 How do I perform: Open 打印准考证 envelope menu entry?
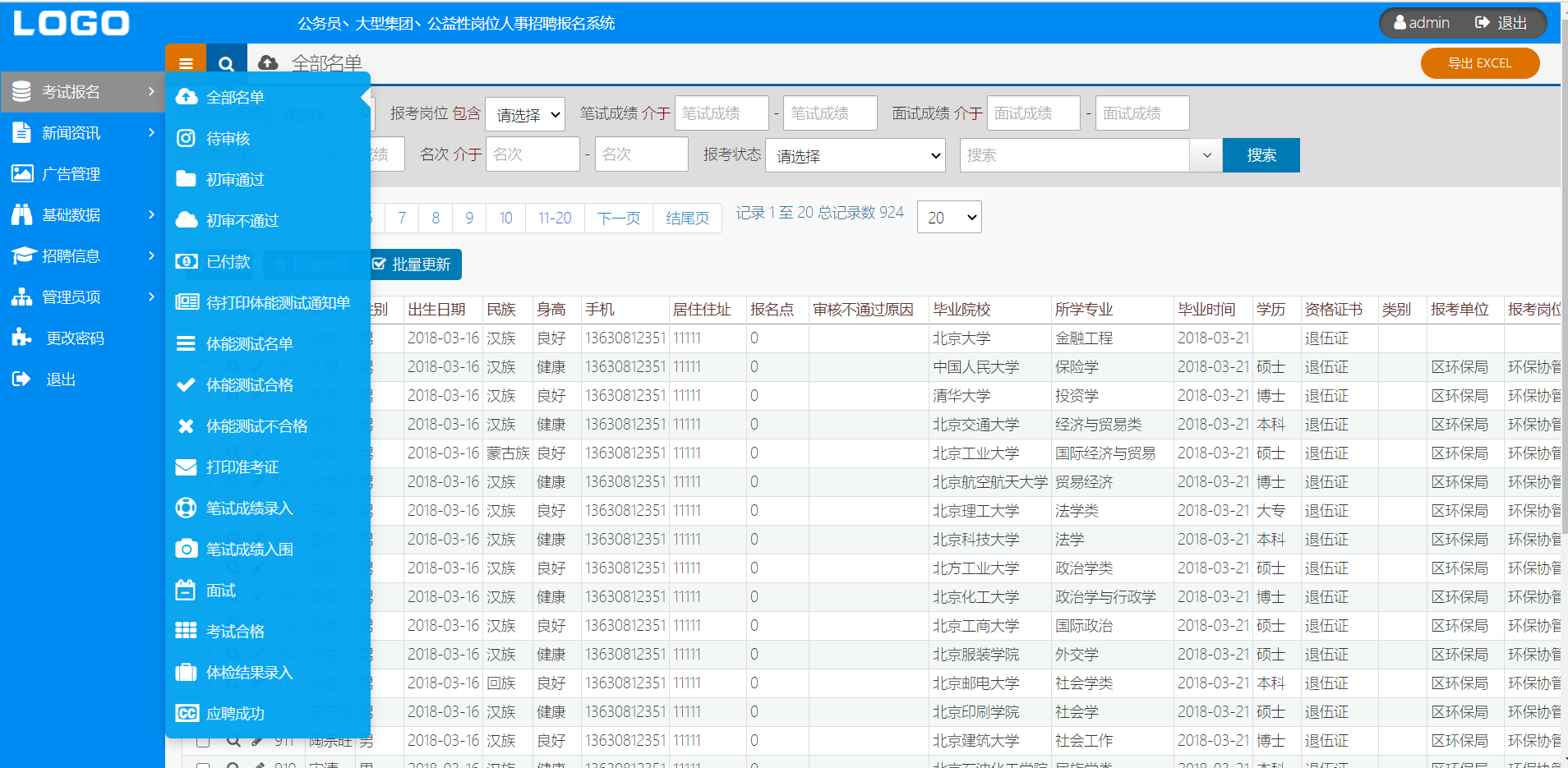(x=242, y=467)
